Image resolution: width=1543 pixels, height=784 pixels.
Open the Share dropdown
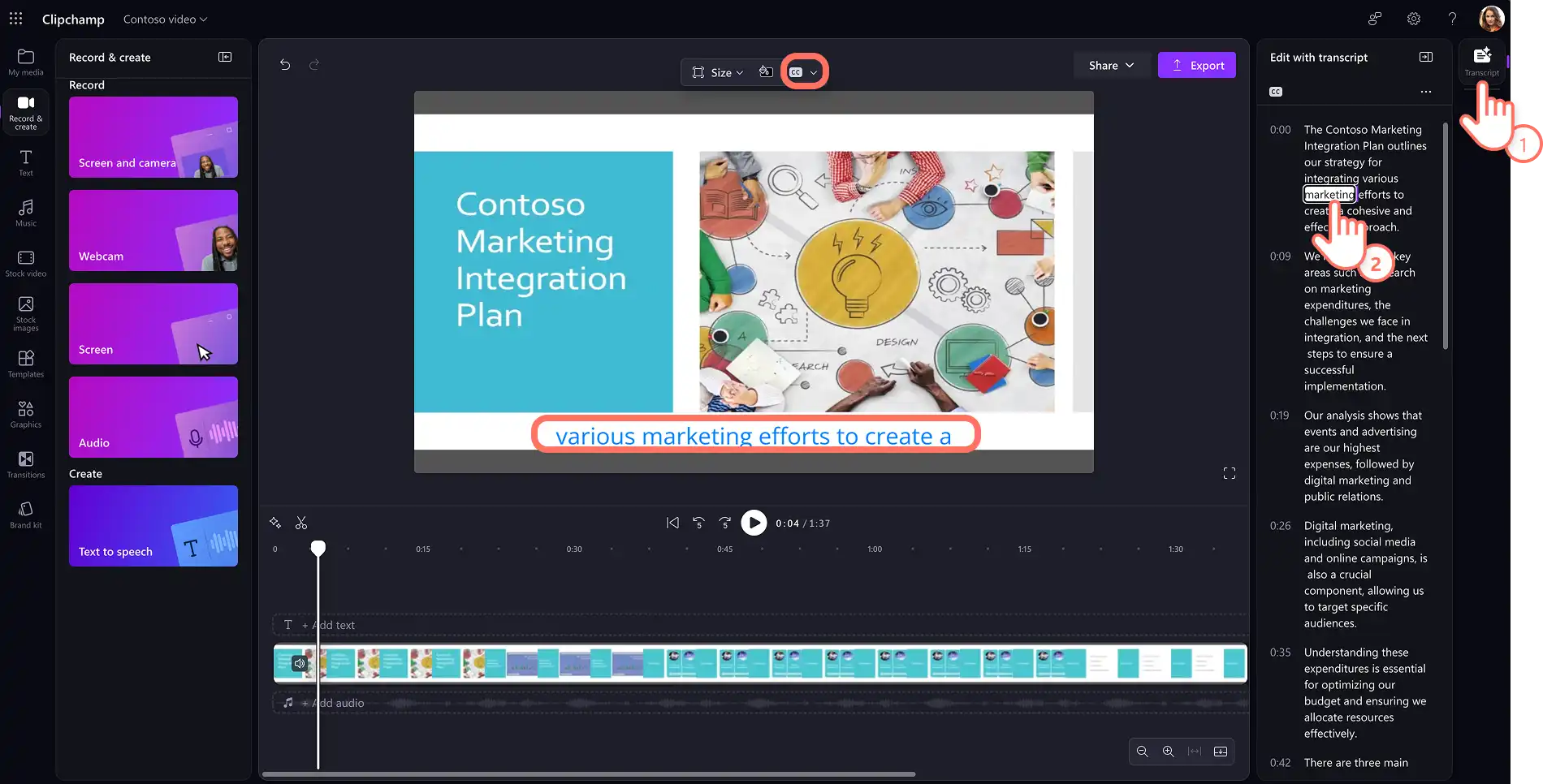coord(1111,65)
